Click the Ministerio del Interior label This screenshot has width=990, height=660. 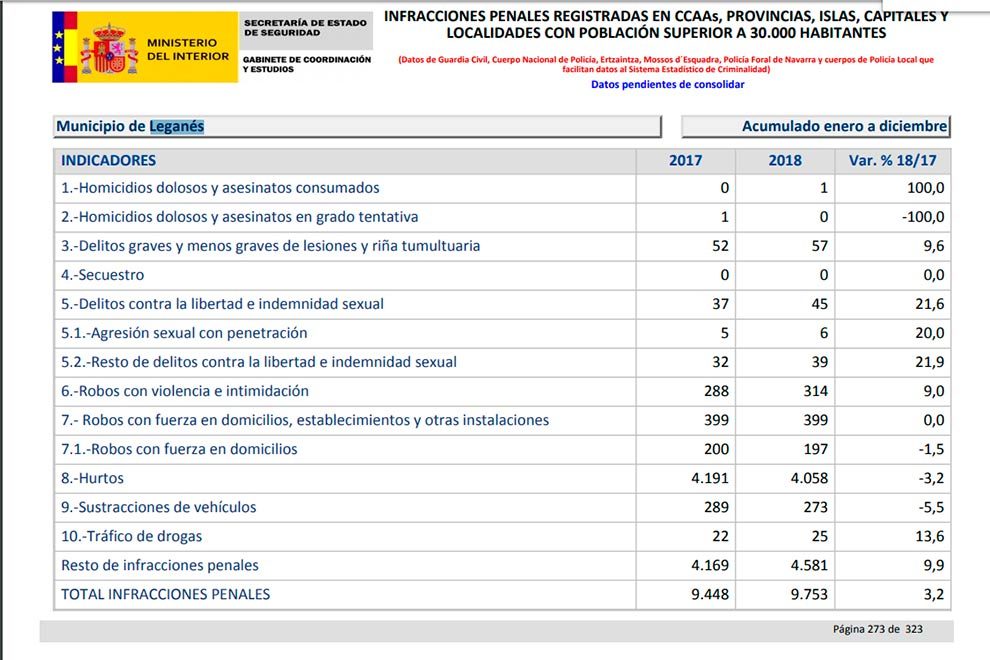(181, 50)
